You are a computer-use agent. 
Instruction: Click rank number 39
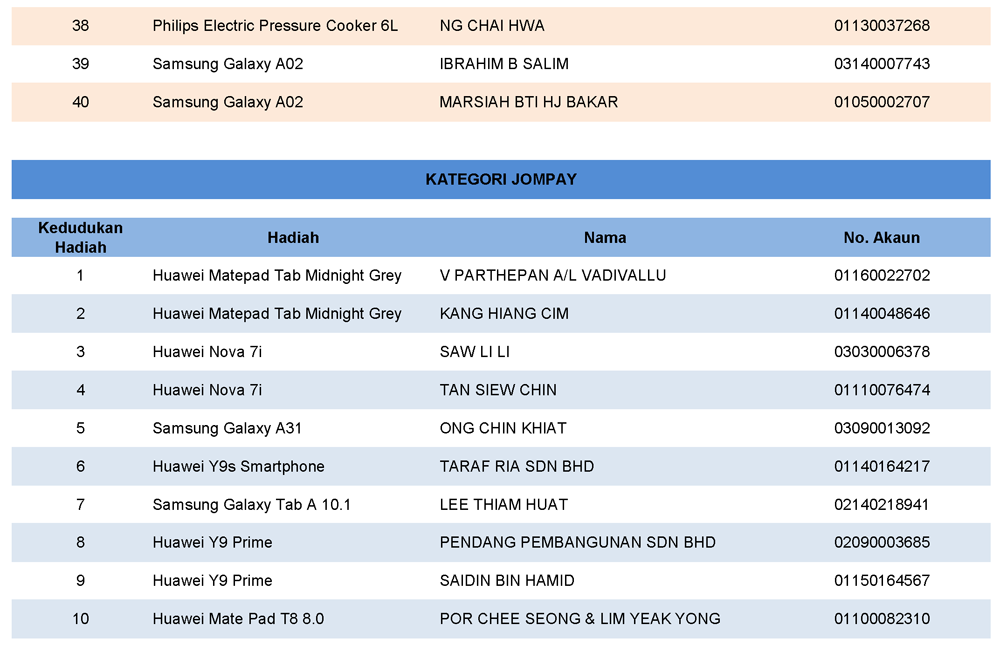80,64
